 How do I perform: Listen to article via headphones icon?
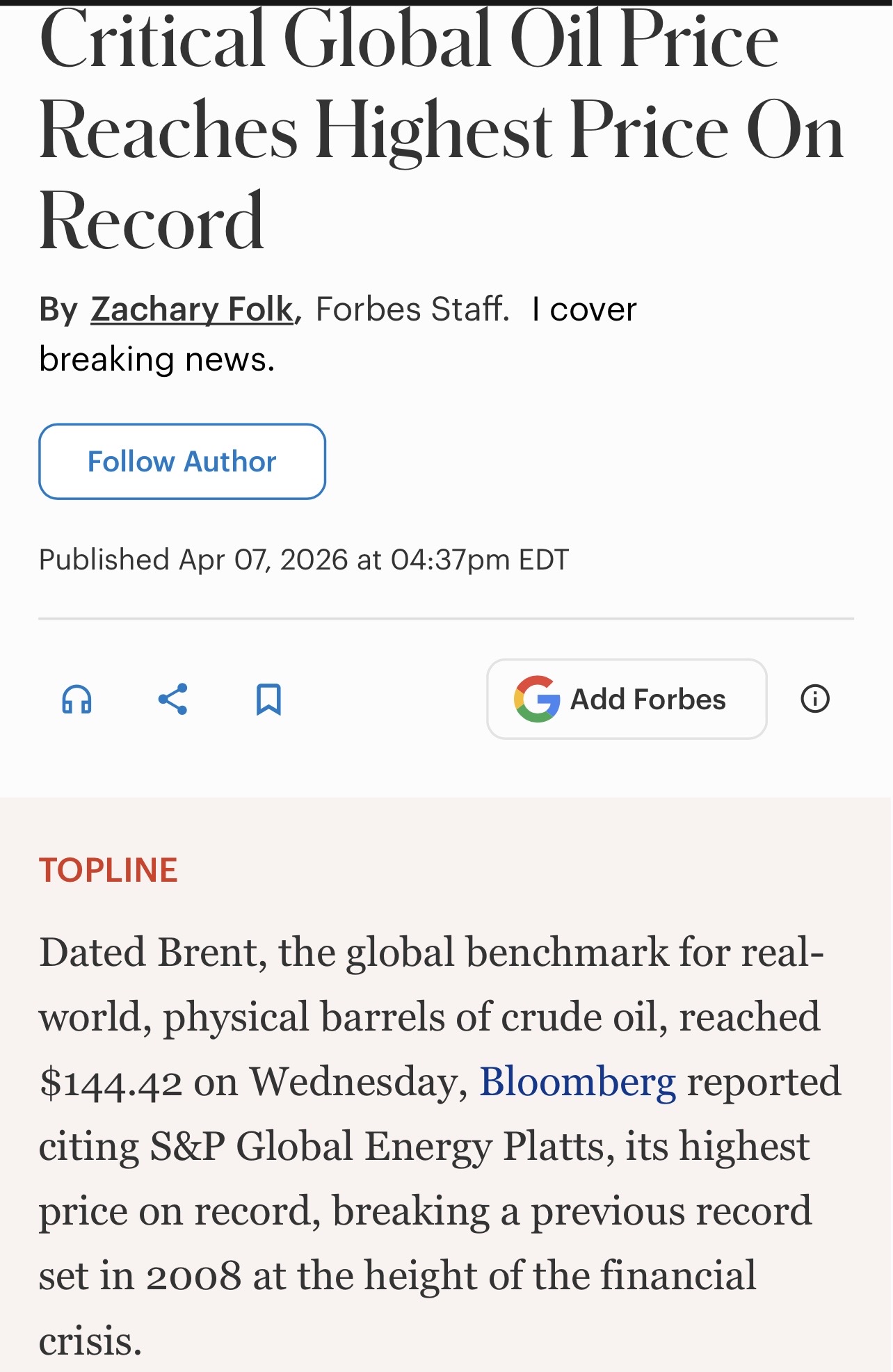point(77,699)
